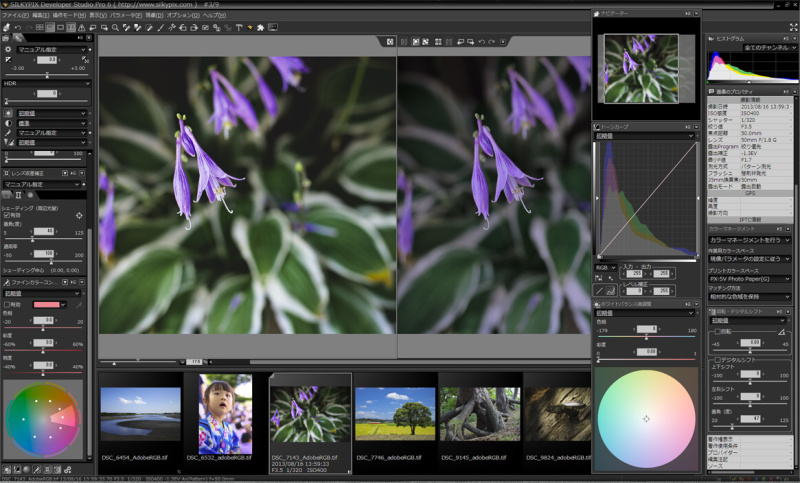The height and width of the screenshot is (483, 800).
Task: Click the GPS section header in properties
Action: click(x=749, y=192)
